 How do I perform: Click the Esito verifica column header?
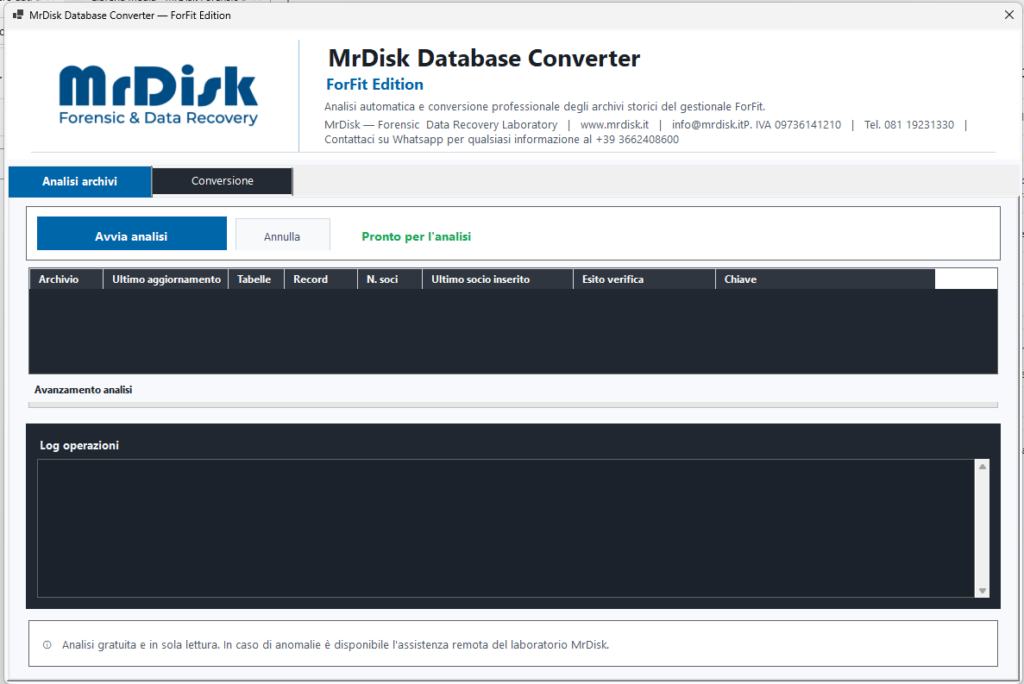644,279
